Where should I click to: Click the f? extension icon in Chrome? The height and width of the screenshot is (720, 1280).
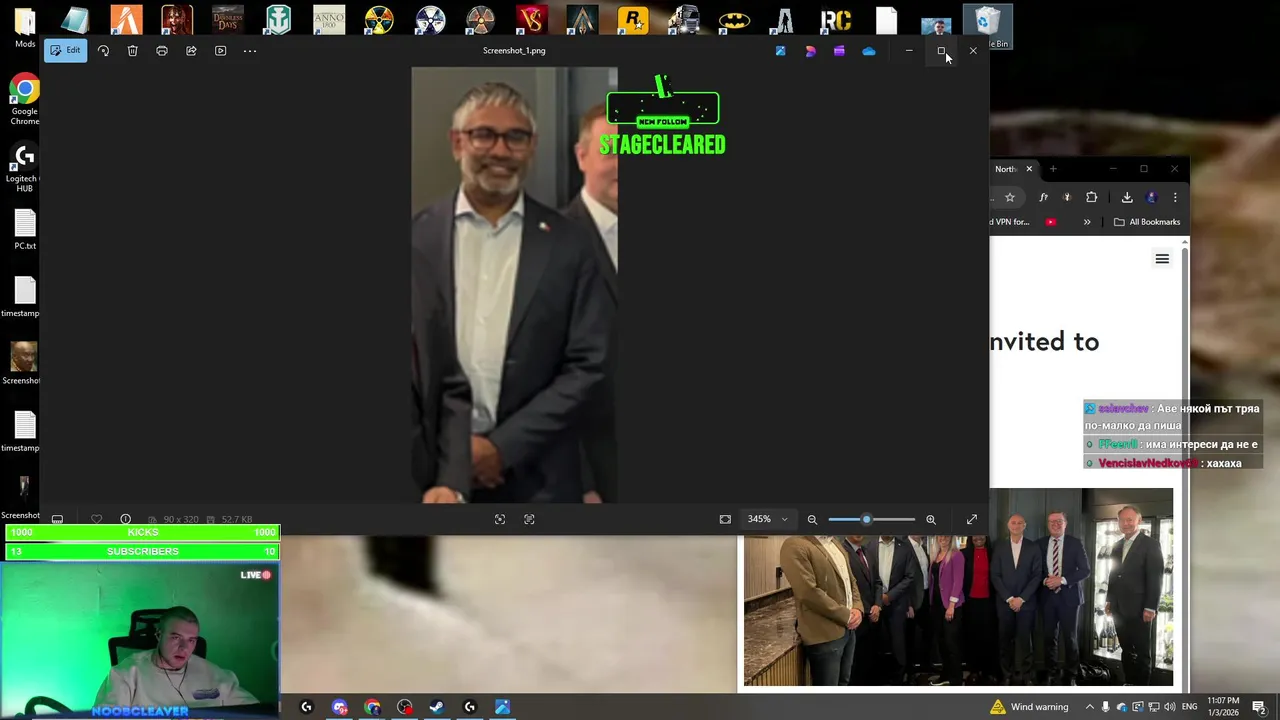tap(1043, 197)
